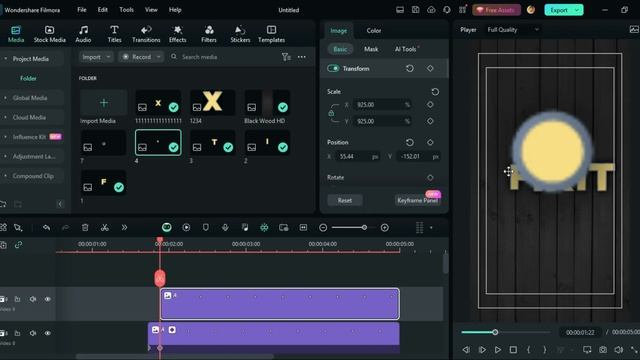Expand Global Media tree item
Image resolution: width=640 pixels, height=360 pixels.
click(5, 98)
